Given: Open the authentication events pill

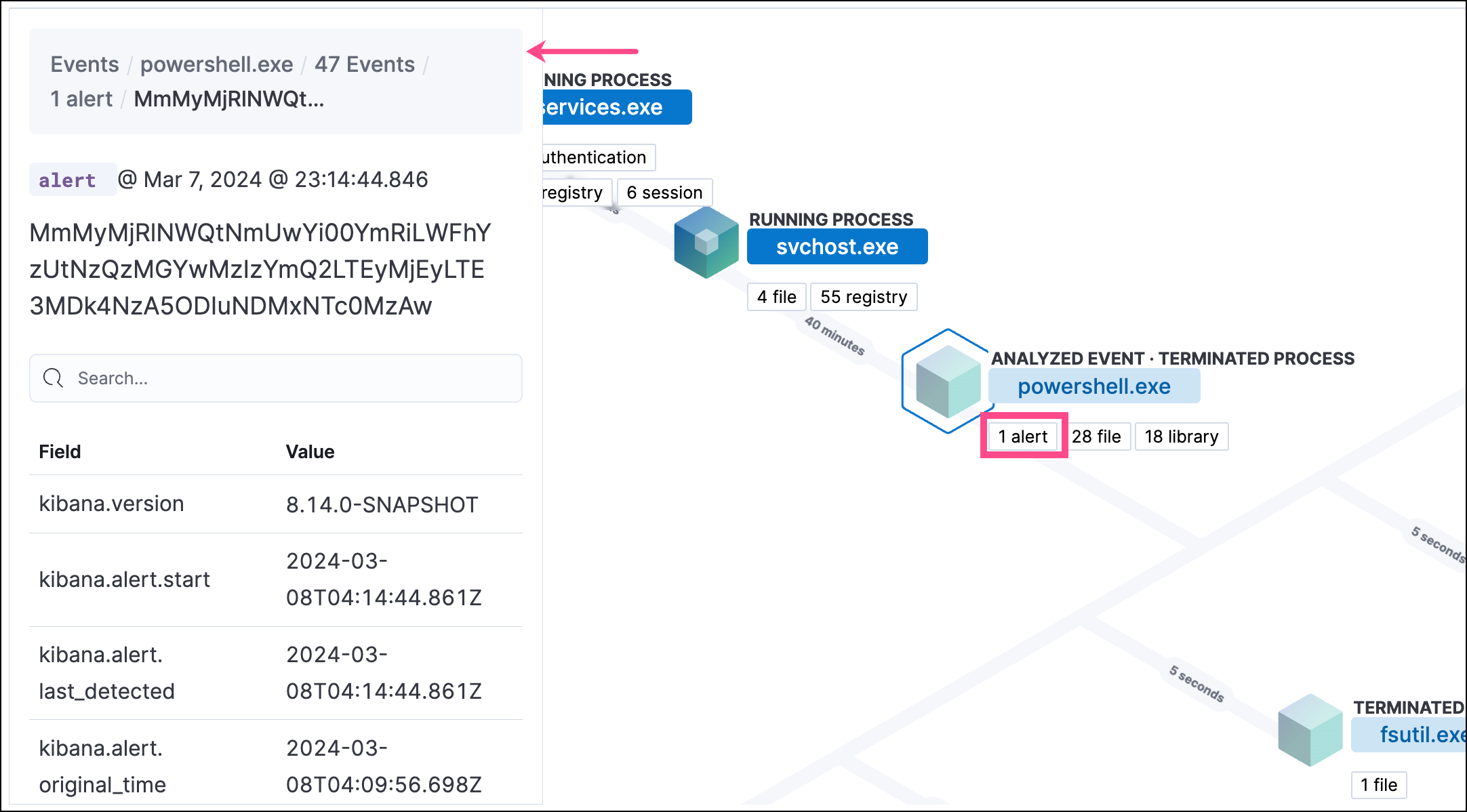Looking at the screenshot, I should click(x=595, y=157).
